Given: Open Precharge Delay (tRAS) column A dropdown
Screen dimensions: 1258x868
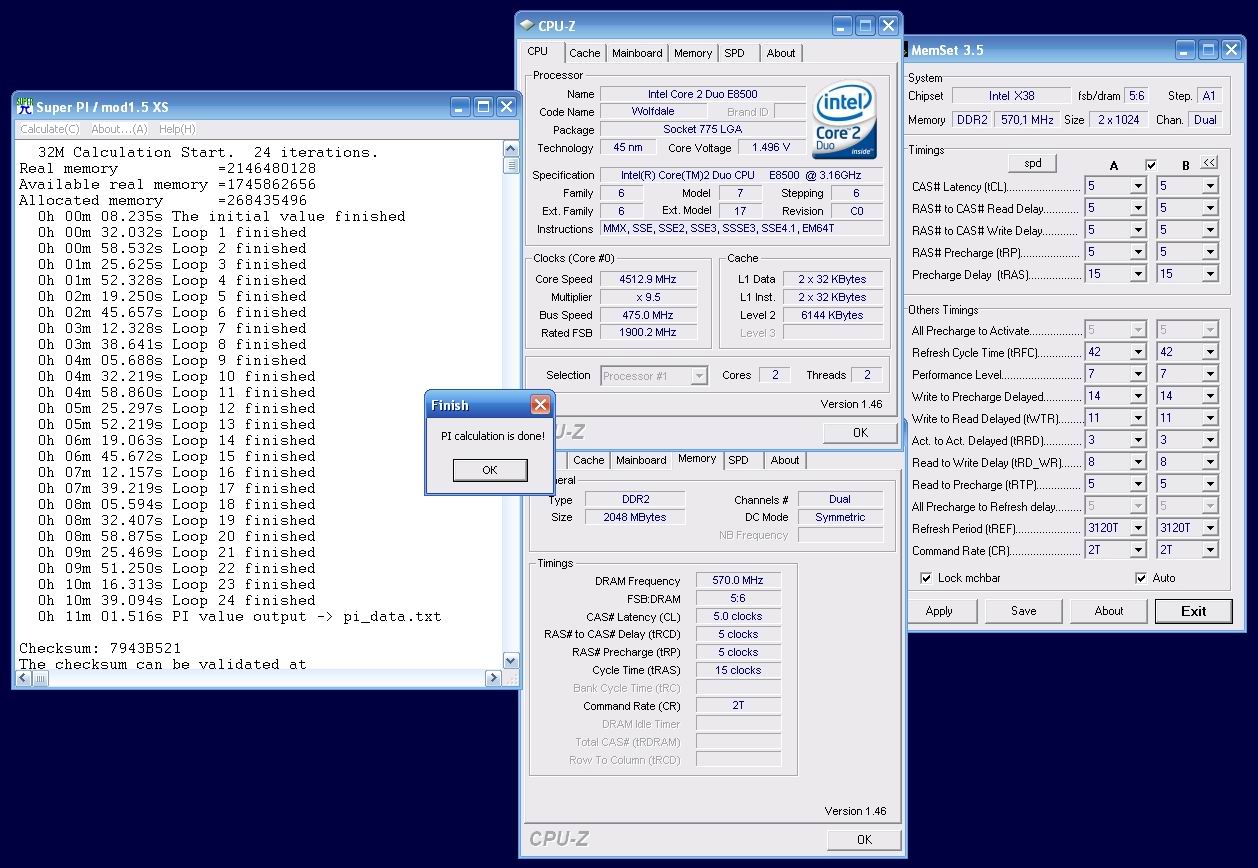Looking at the screenshot, I should [x=1138, y=274].
